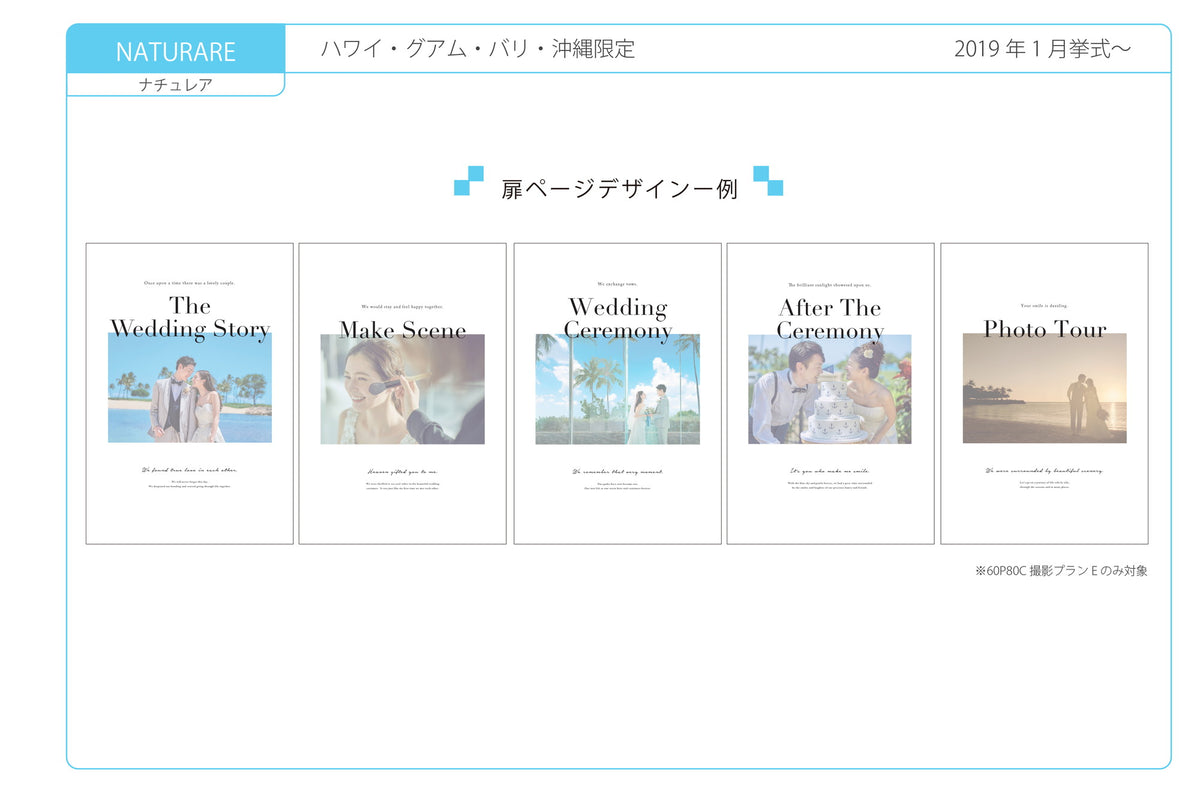This screenshot has height=795, width=1200.
Task: Click the blue NATURARE tab
Action: [x=176, y=51]
